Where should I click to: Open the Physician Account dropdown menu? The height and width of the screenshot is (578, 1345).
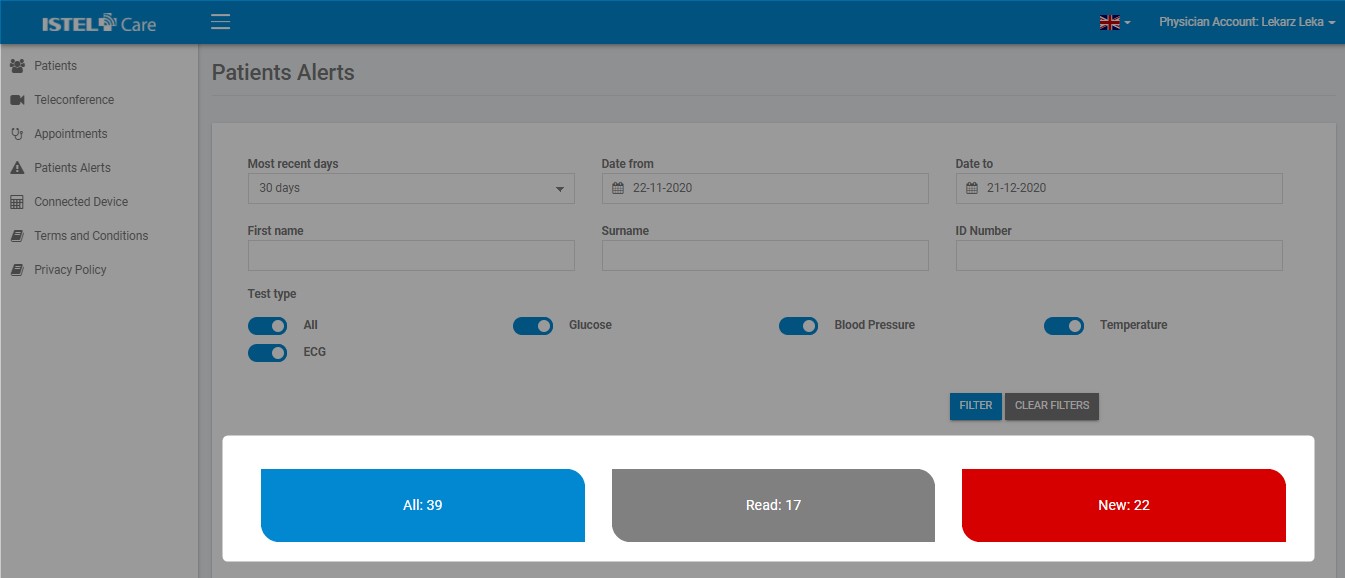(x=1247, y=22)
